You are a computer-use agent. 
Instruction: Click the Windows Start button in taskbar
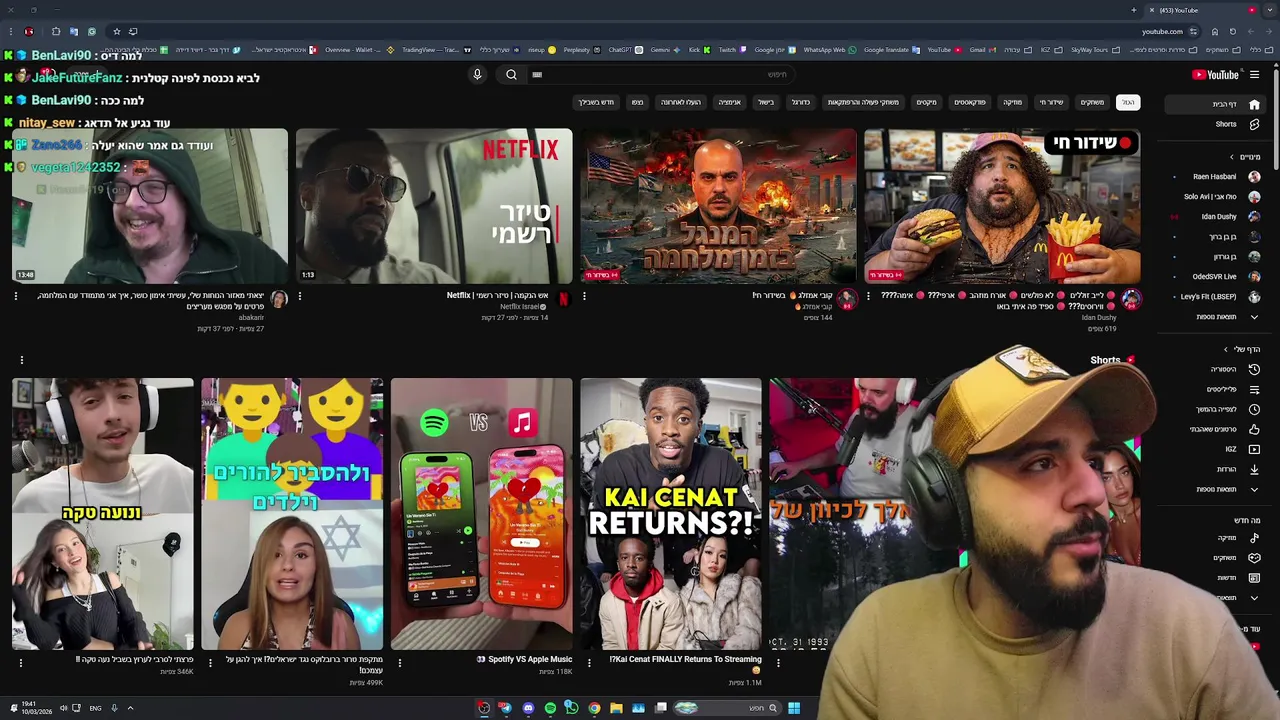pos(793,708)
